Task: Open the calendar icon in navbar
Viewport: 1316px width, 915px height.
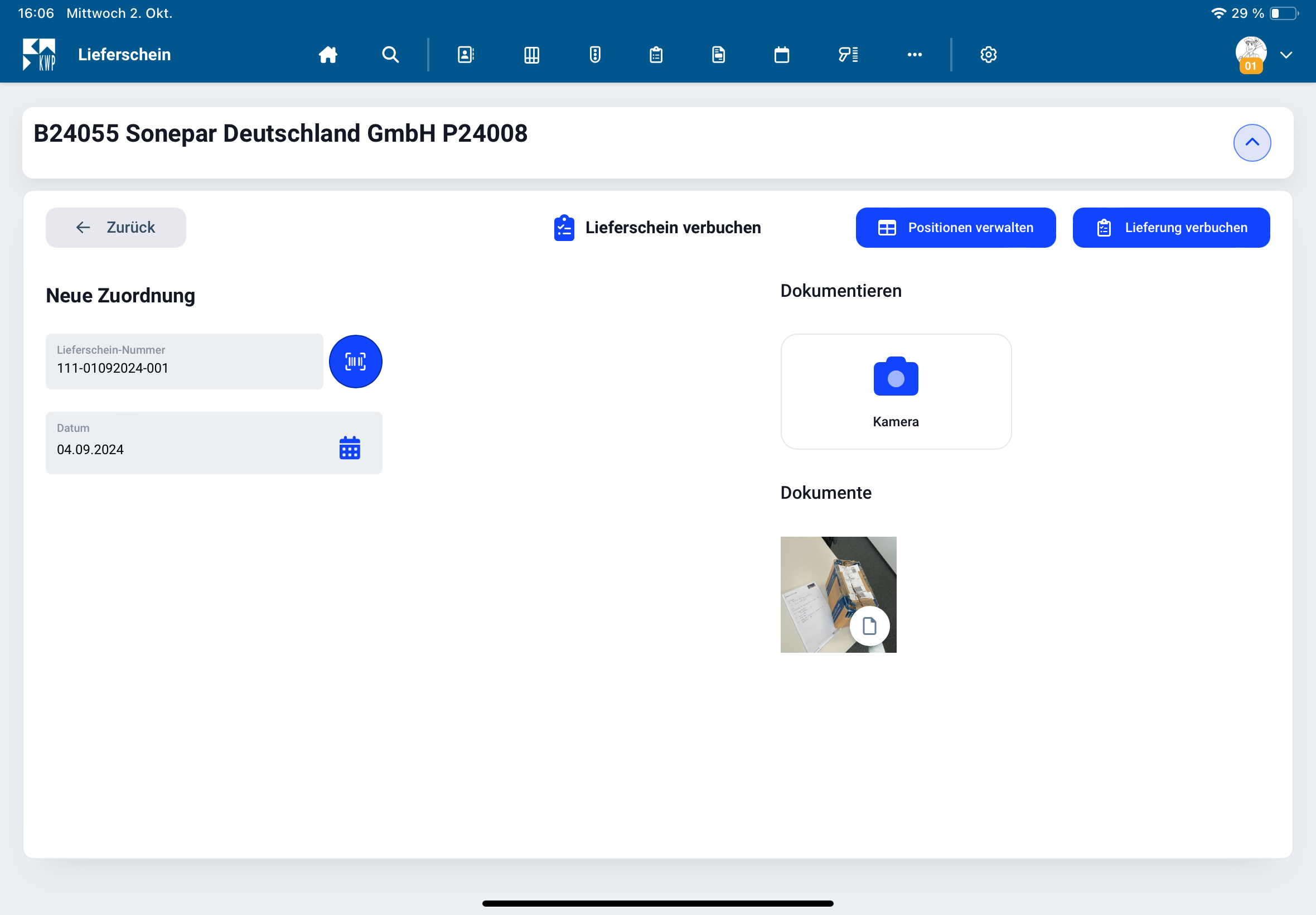Action: (x=781, y=55)
